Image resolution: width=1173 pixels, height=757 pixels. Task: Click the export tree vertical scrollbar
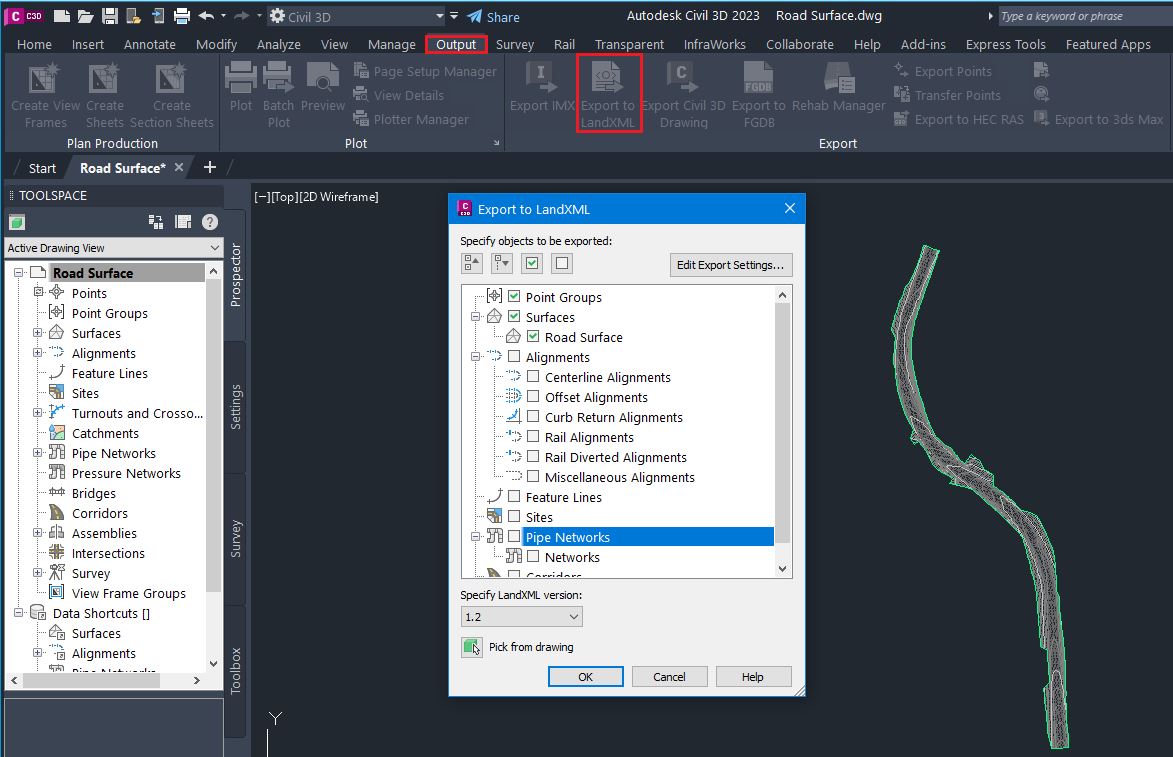[783, 420]
